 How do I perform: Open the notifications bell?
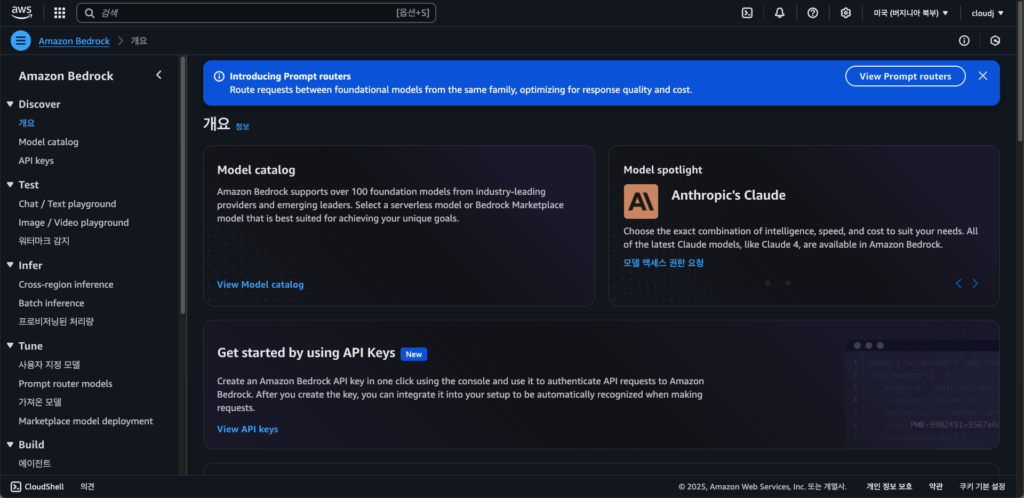click(780, 12)
